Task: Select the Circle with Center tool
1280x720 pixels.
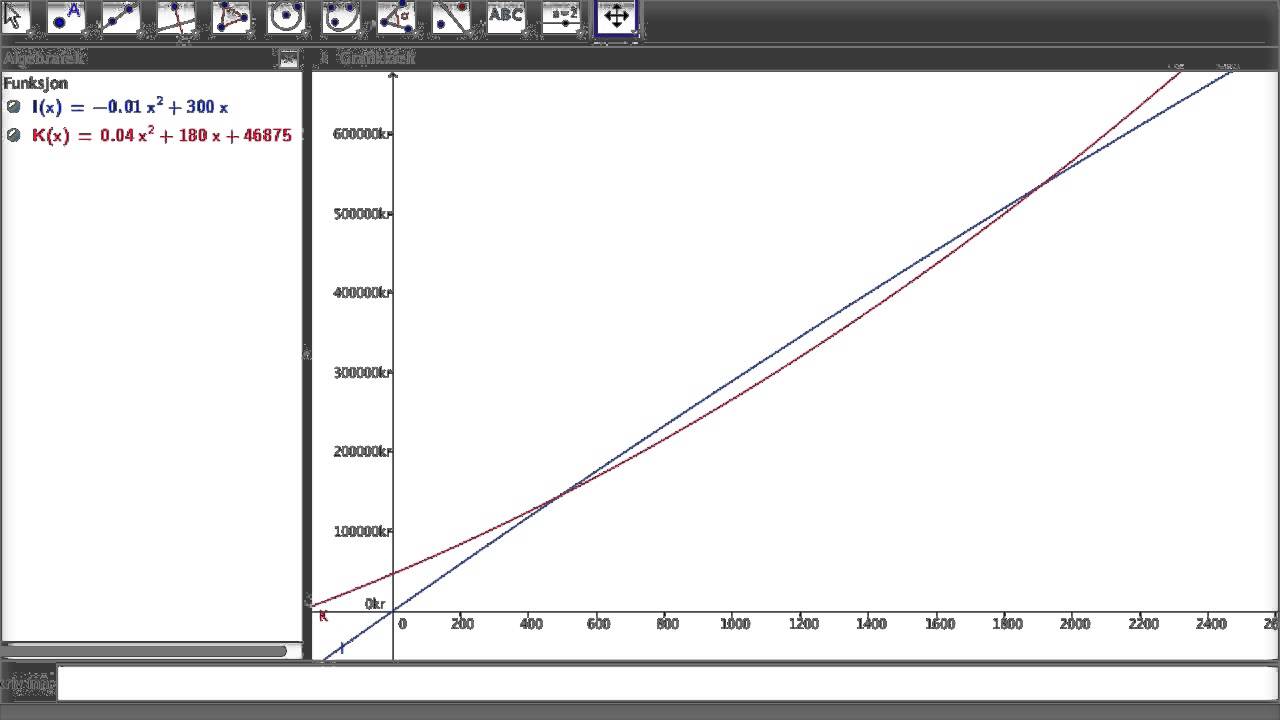Action: (x=286, y=17)
